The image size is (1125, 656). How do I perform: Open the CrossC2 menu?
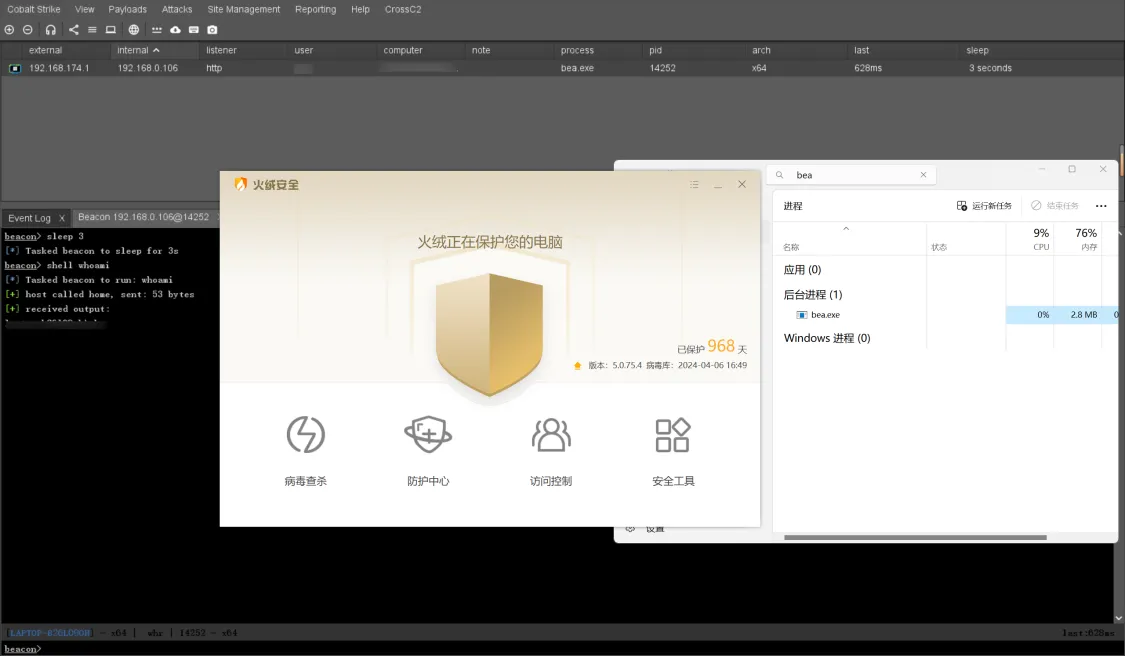pyautogui.click(x=403, y=9)
